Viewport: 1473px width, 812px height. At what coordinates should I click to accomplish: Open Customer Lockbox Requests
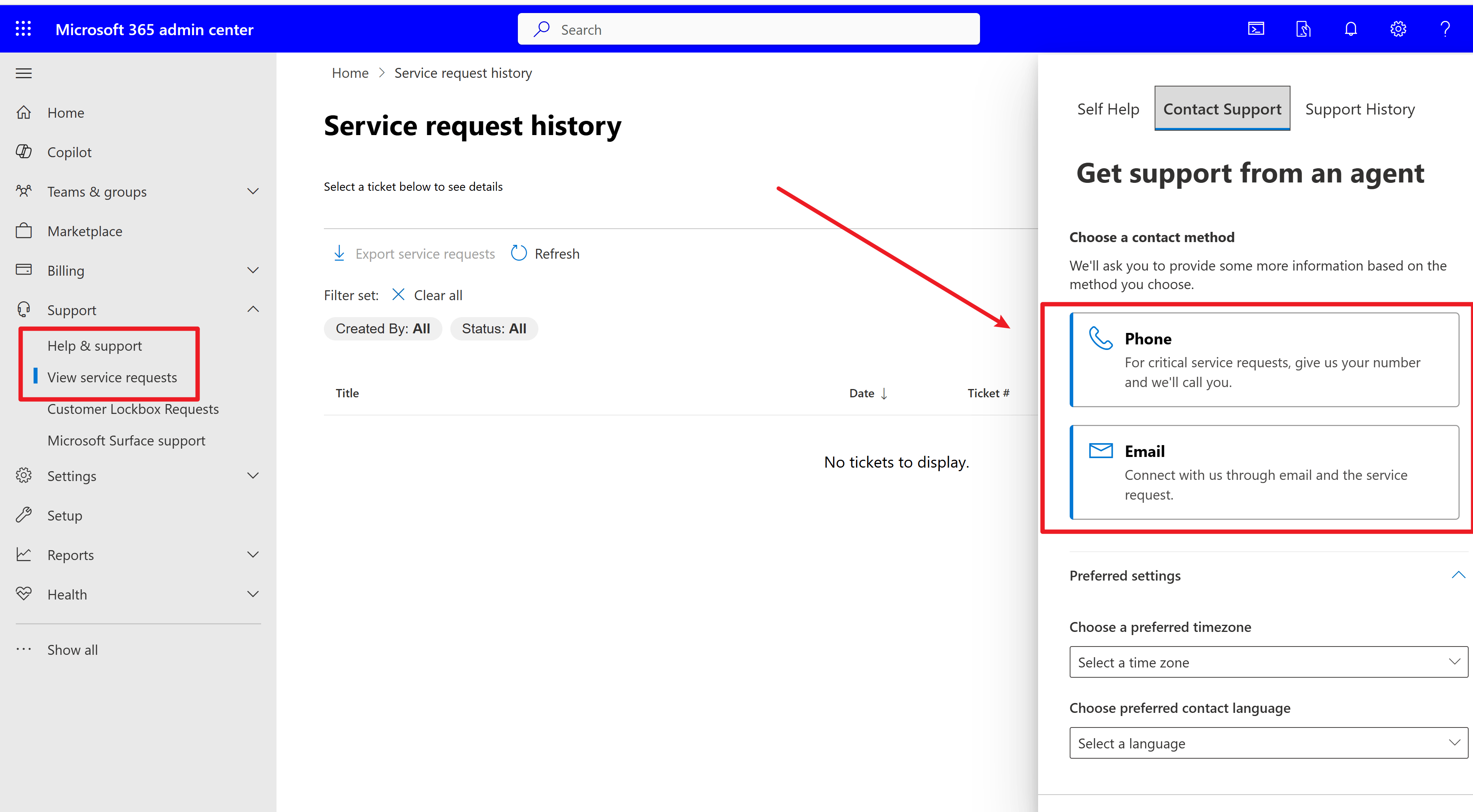click(x=133, y=409)
